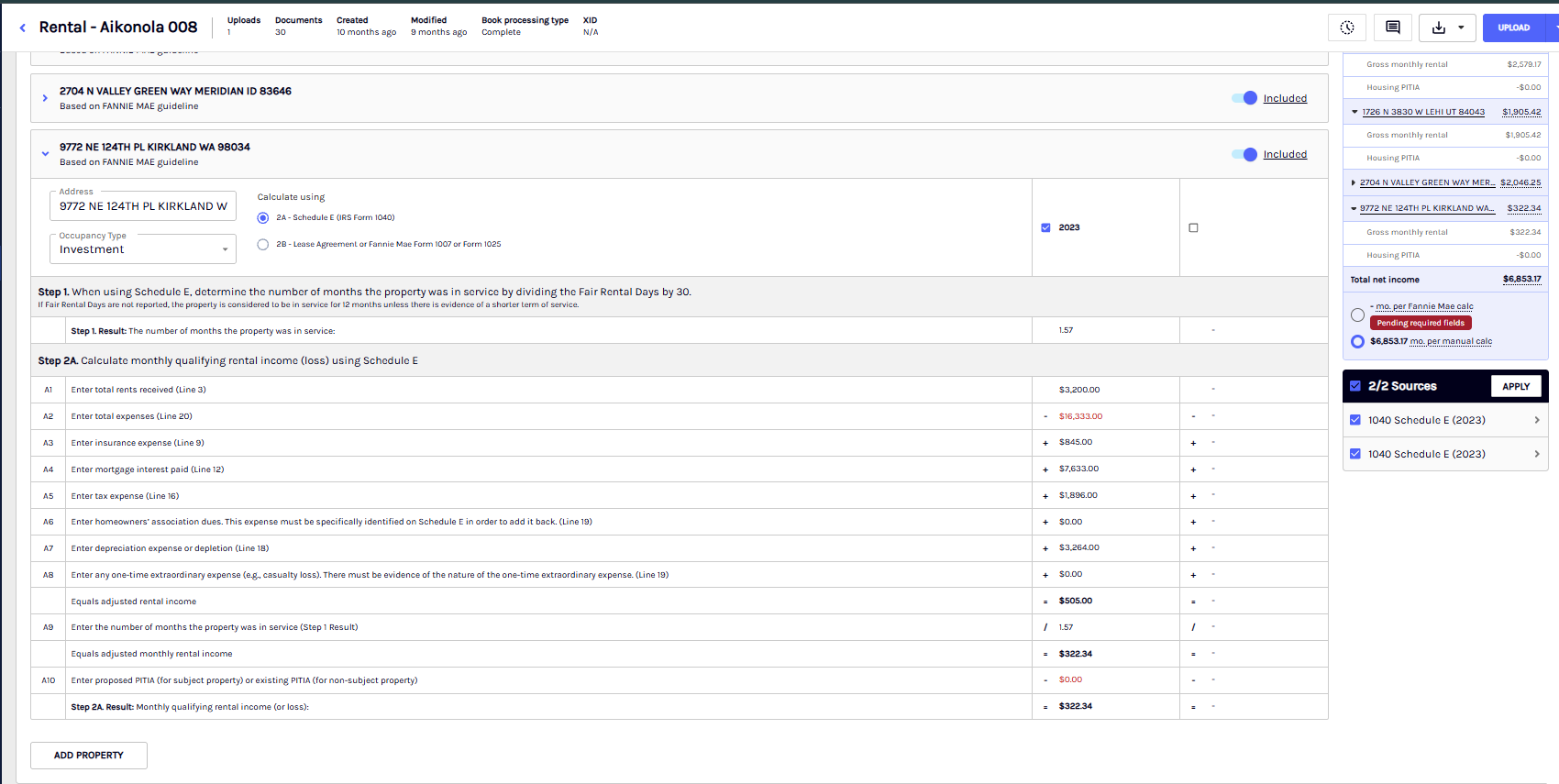Click insurance expense value $845.00
This screenshot has width=1559, height=784.
pyautogui.click(x=1076, y=442)
